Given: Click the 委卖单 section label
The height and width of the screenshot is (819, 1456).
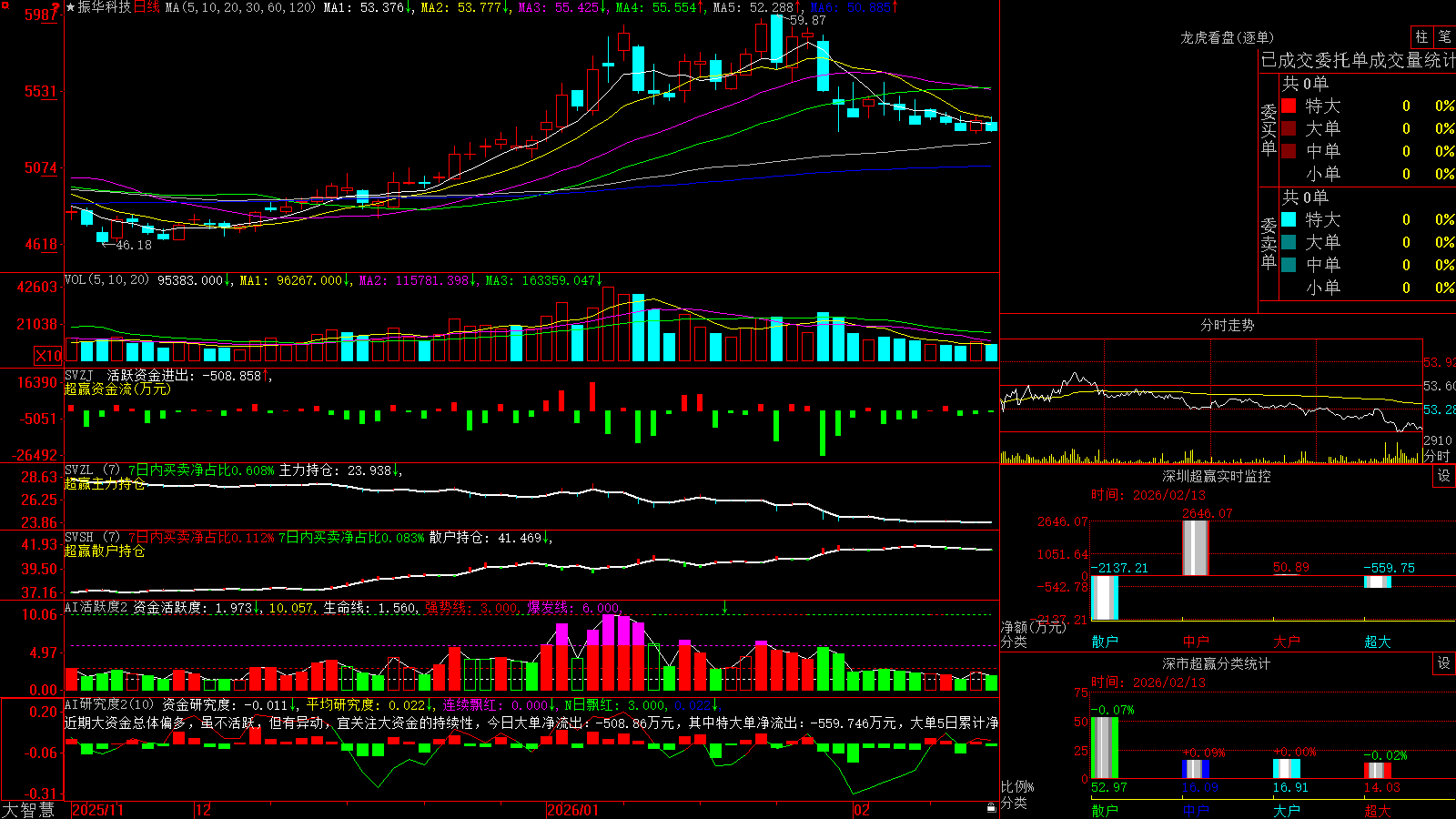Looking at the screenshot, I should 1269,243.
